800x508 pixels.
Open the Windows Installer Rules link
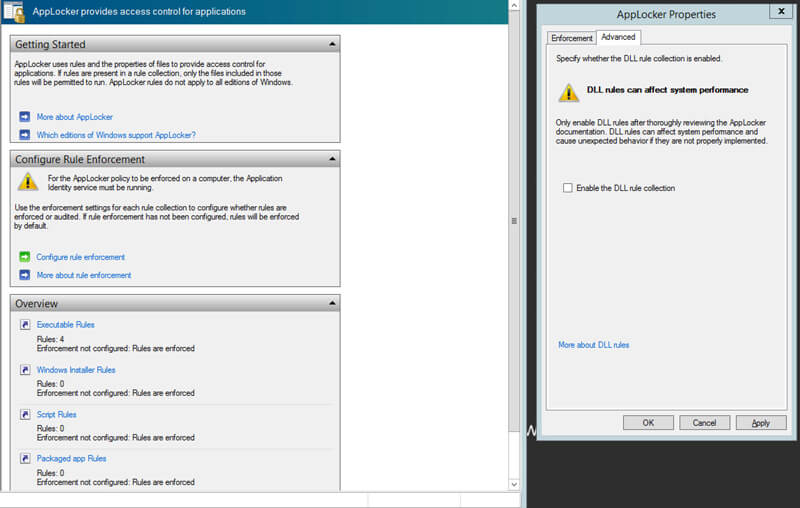76,370
